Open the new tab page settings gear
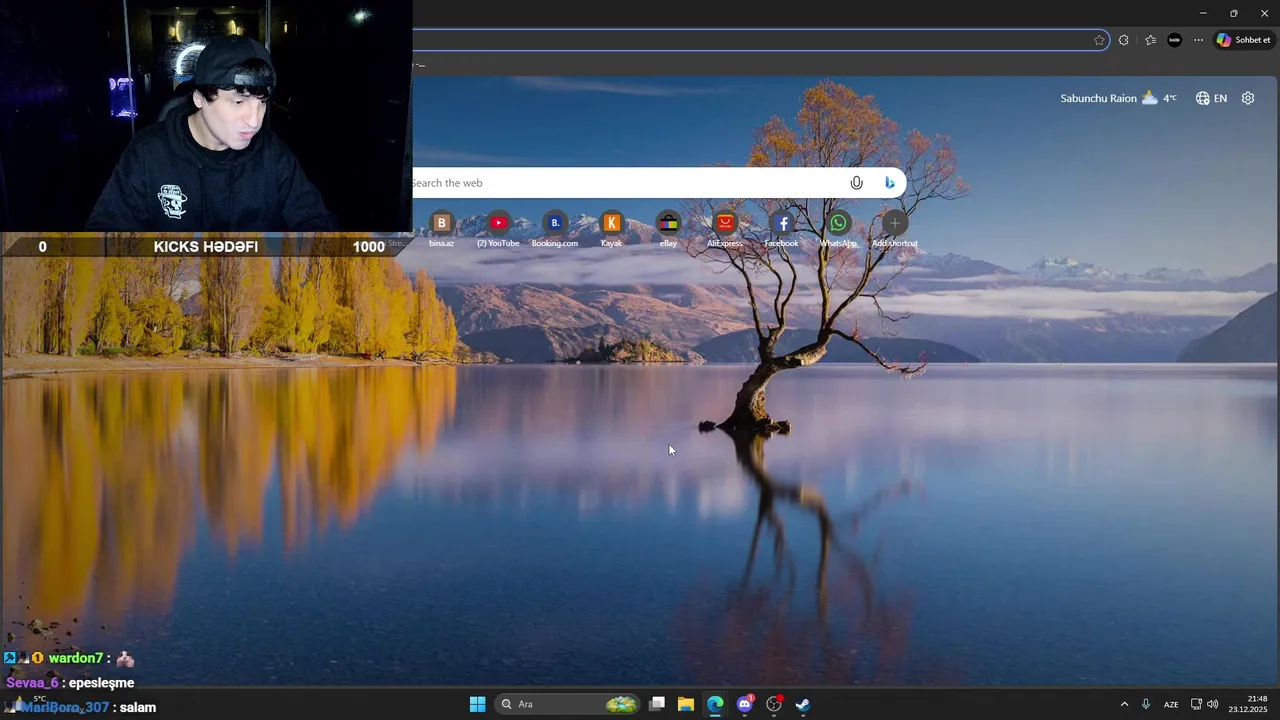The width and height of the screenshot is (1280, 720). tap(1248, 98)
